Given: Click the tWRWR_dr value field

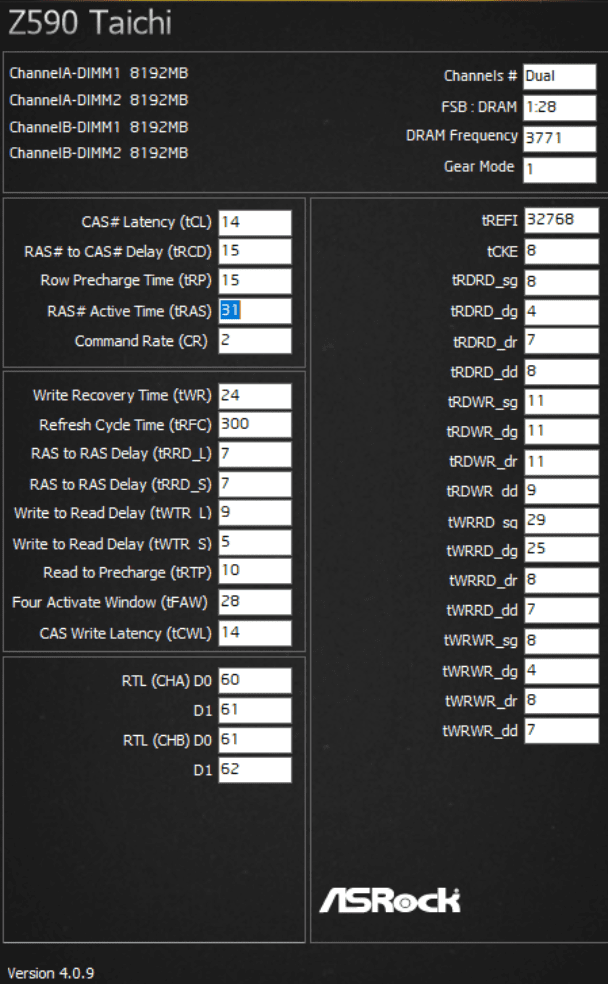Looking at the screenshot, I should point(562,701).
